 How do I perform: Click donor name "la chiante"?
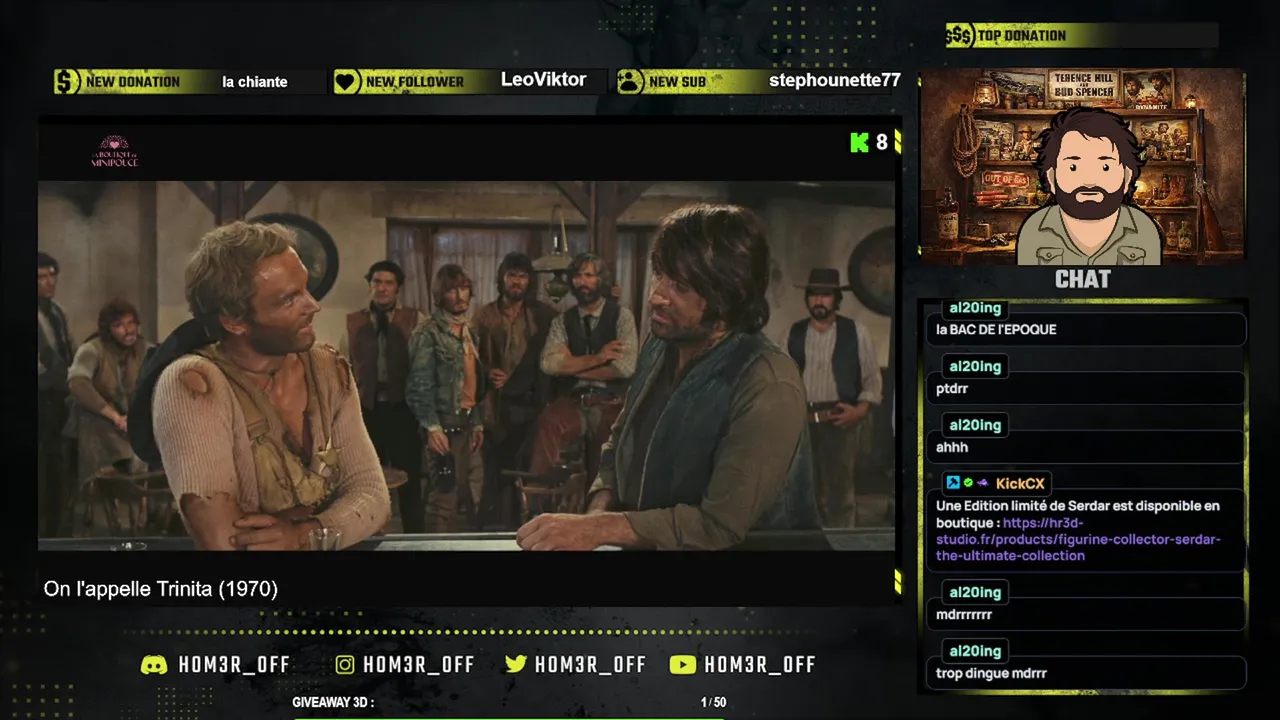tap(255, 82)
